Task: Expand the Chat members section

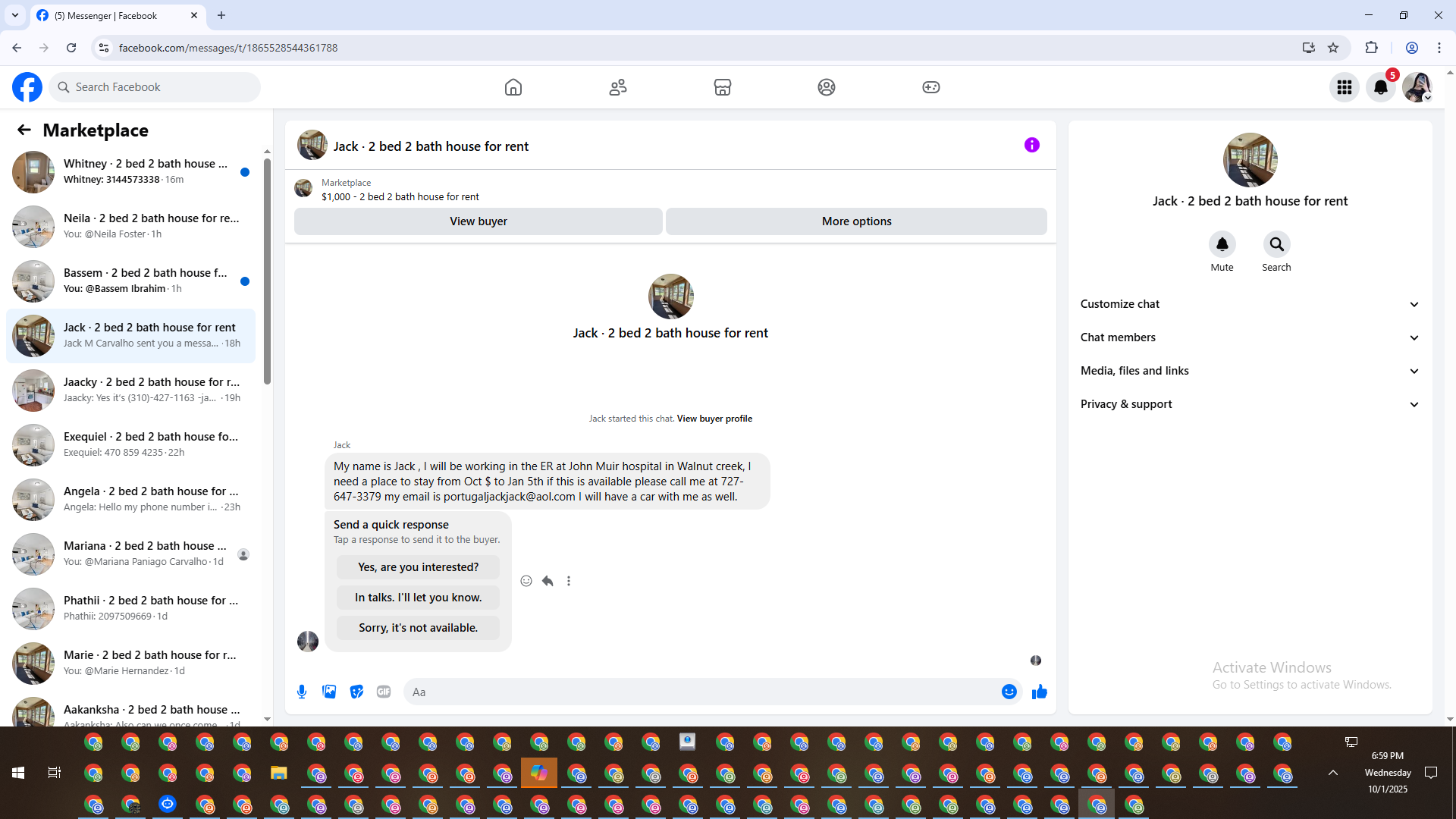Action: (x=1250, y=337)
